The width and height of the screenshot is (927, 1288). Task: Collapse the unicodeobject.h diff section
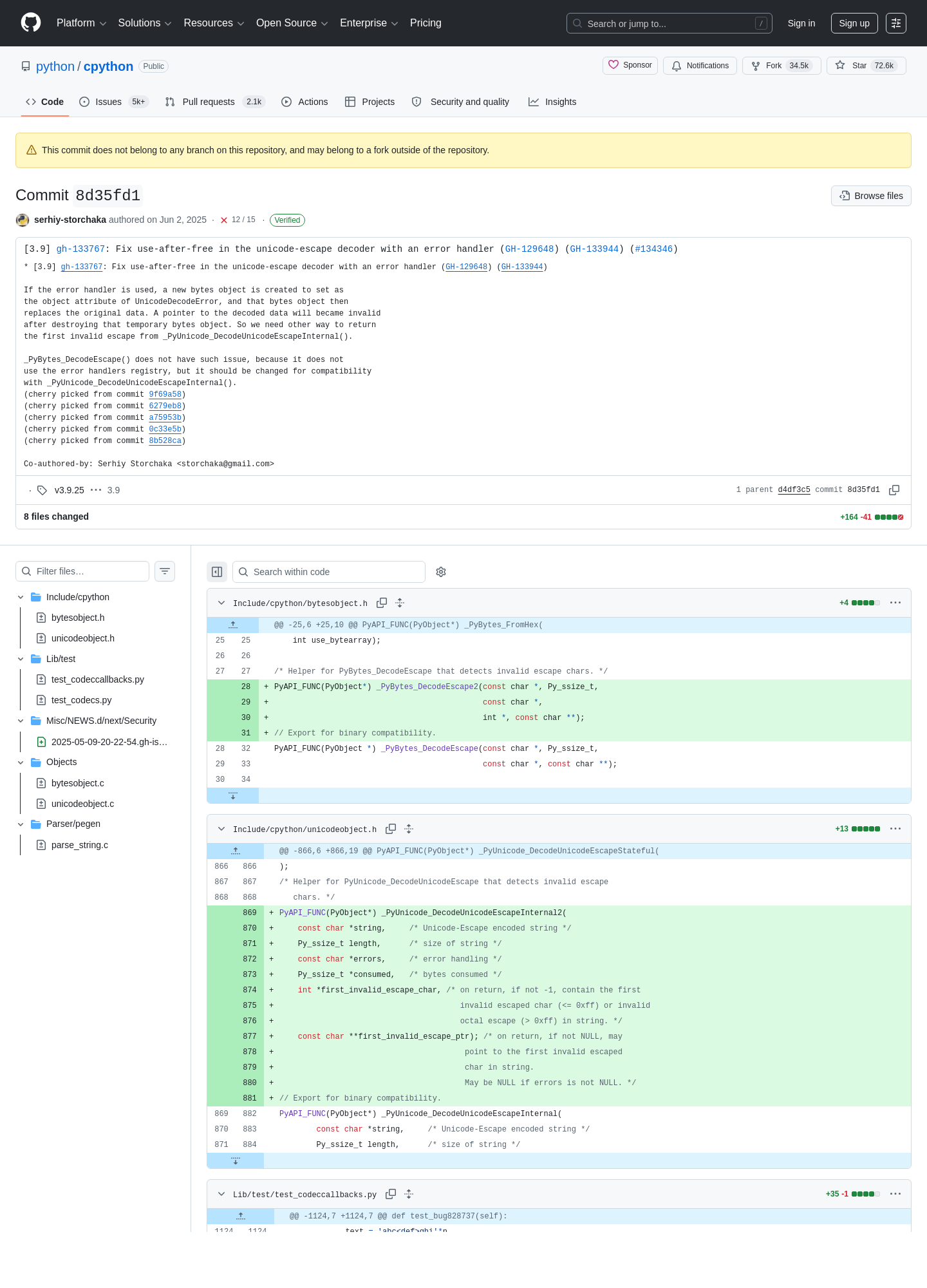[x=221, y=829]
